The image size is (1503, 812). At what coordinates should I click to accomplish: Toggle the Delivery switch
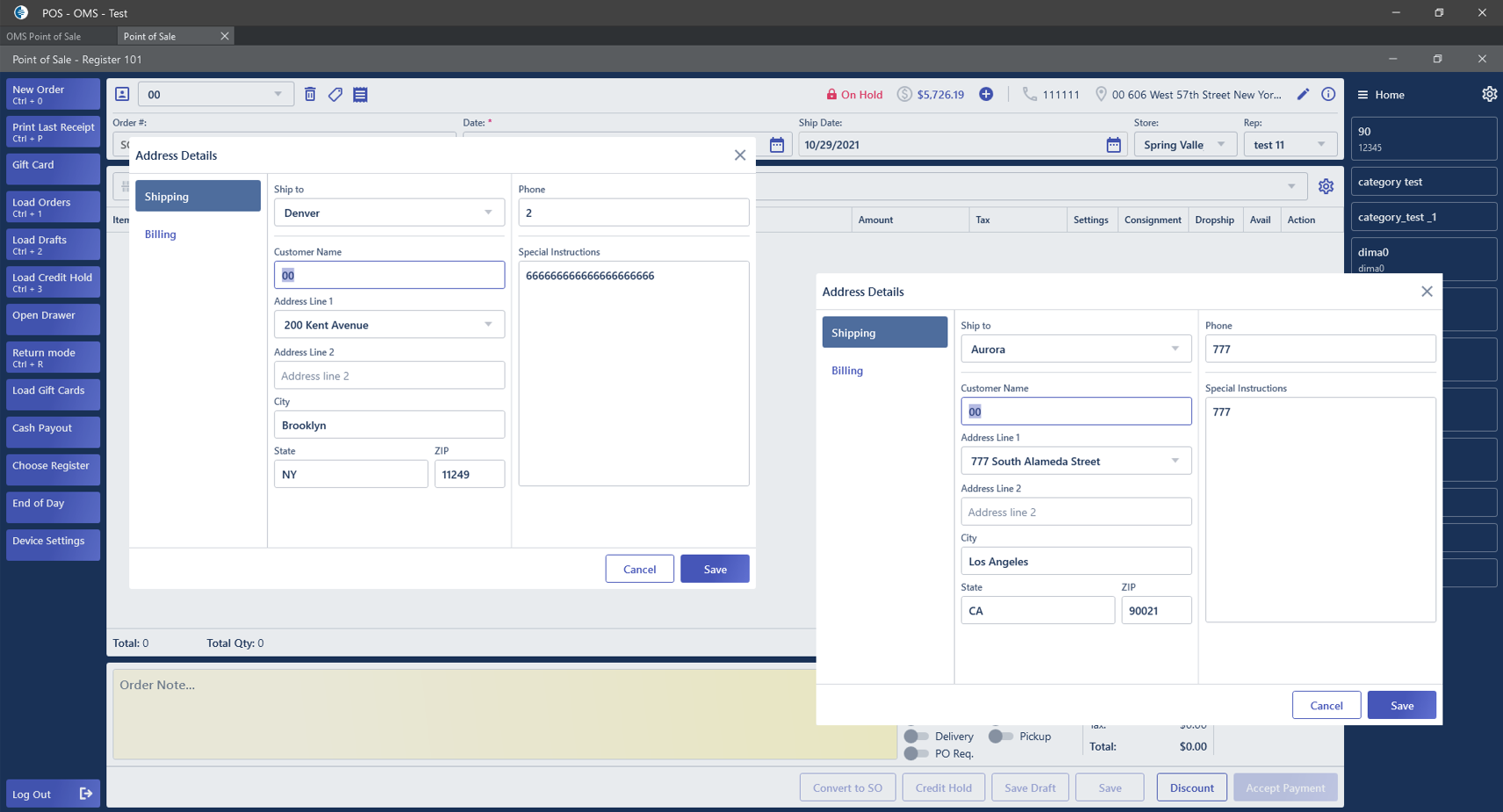917,736
